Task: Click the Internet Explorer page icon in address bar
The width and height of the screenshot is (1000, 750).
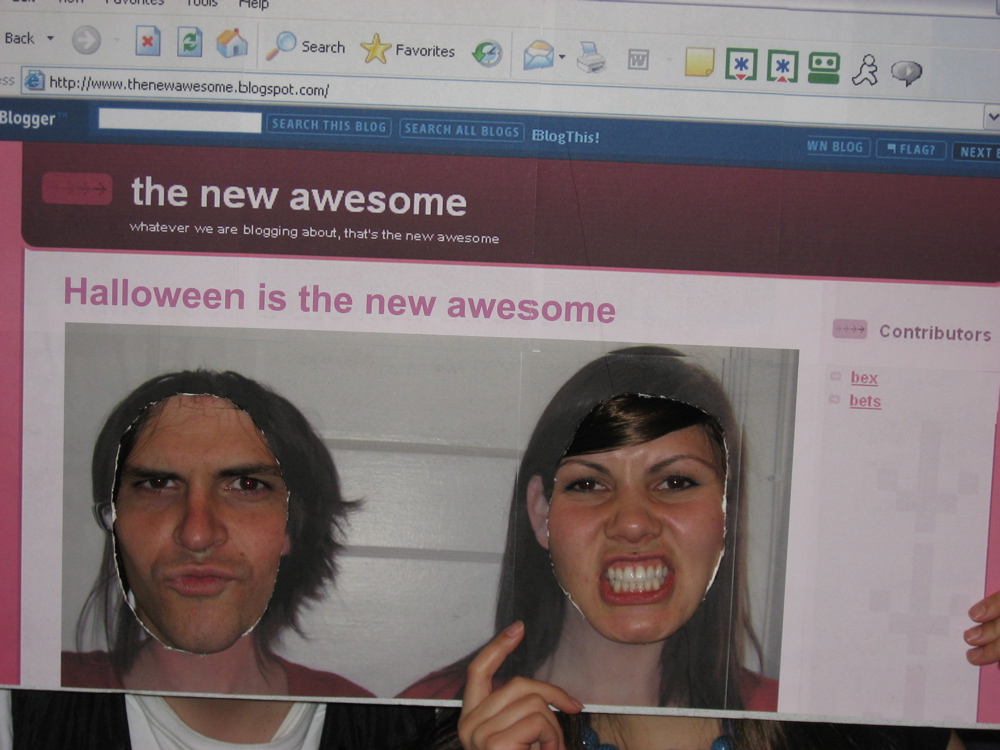Action: (34, 80)
